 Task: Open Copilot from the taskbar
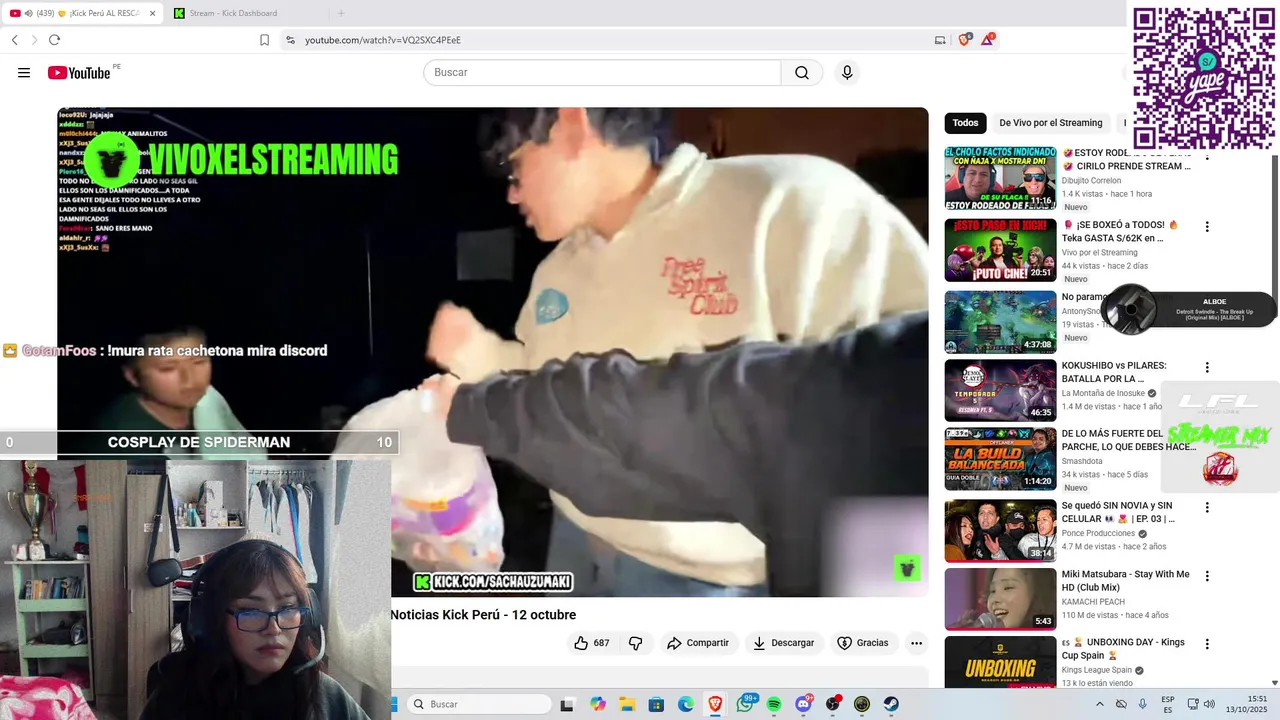[x=598, y=704]
